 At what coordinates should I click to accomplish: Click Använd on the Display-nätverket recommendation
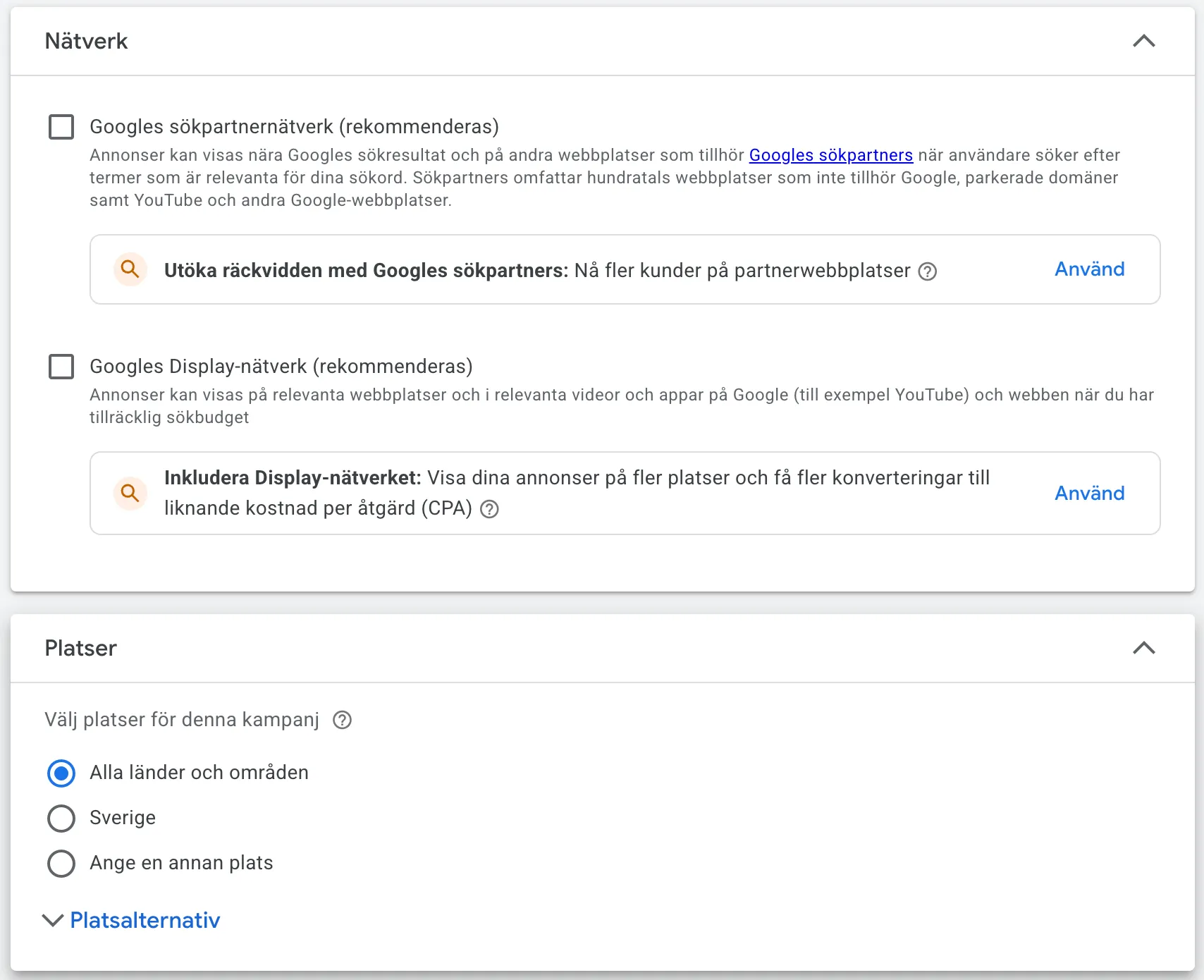point(1089,494)
